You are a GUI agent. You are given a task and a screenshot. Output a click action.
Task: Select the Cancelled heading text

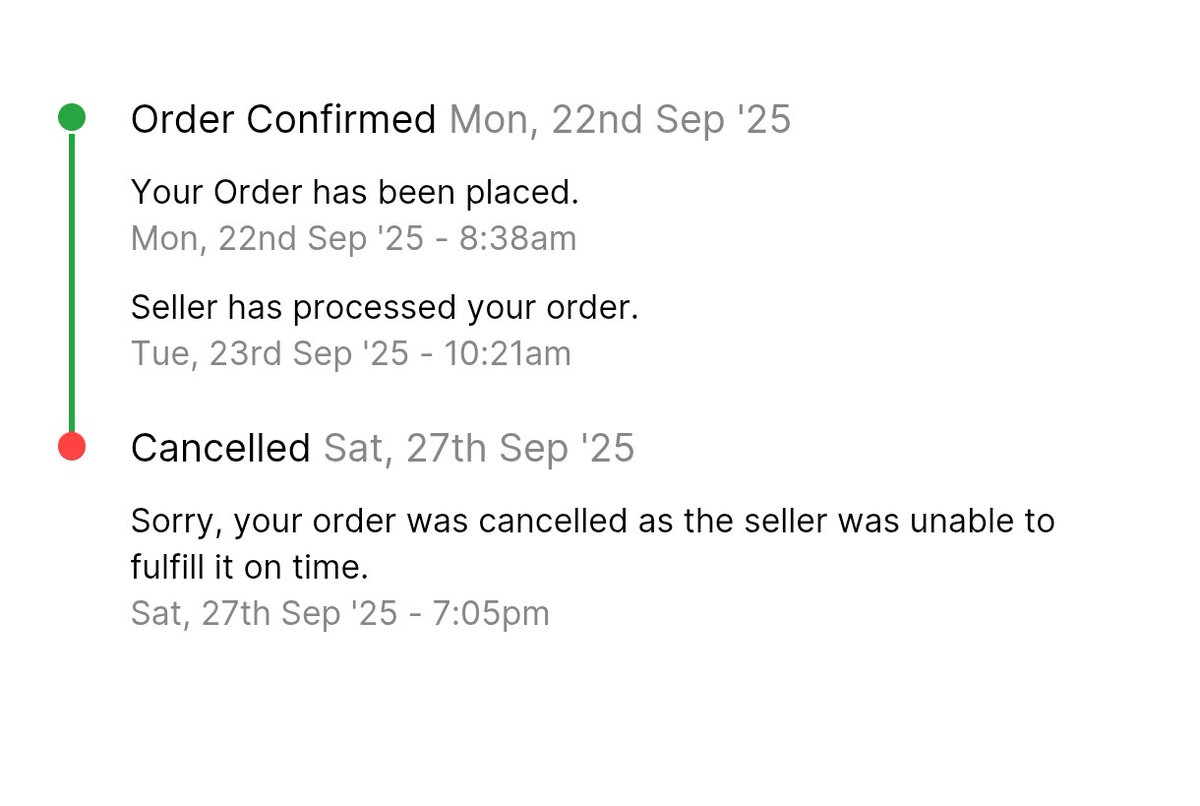coord(220,448)
